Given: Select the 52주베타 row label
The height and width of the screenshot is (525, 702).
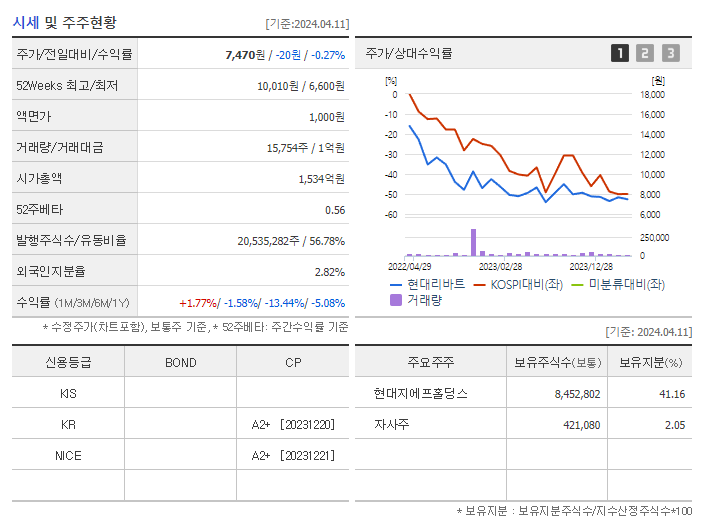Looking at the screenshot, I should [40, 209].
